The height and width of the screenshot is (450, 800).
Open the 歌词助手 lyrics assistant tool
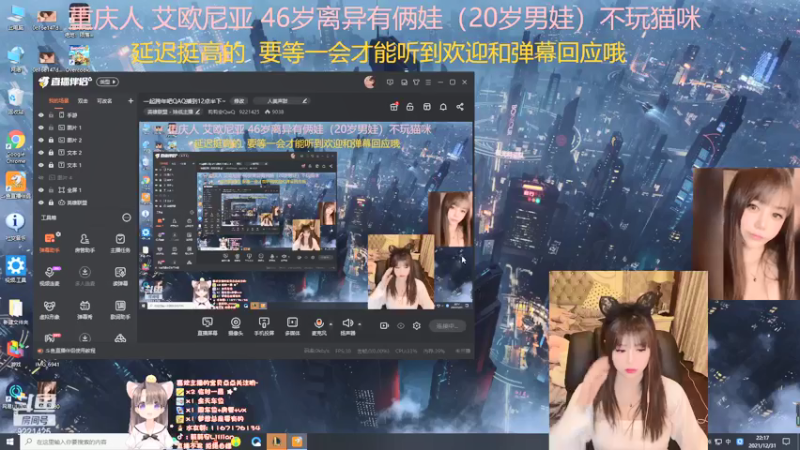pyautogui.click(x=120, y=310)
